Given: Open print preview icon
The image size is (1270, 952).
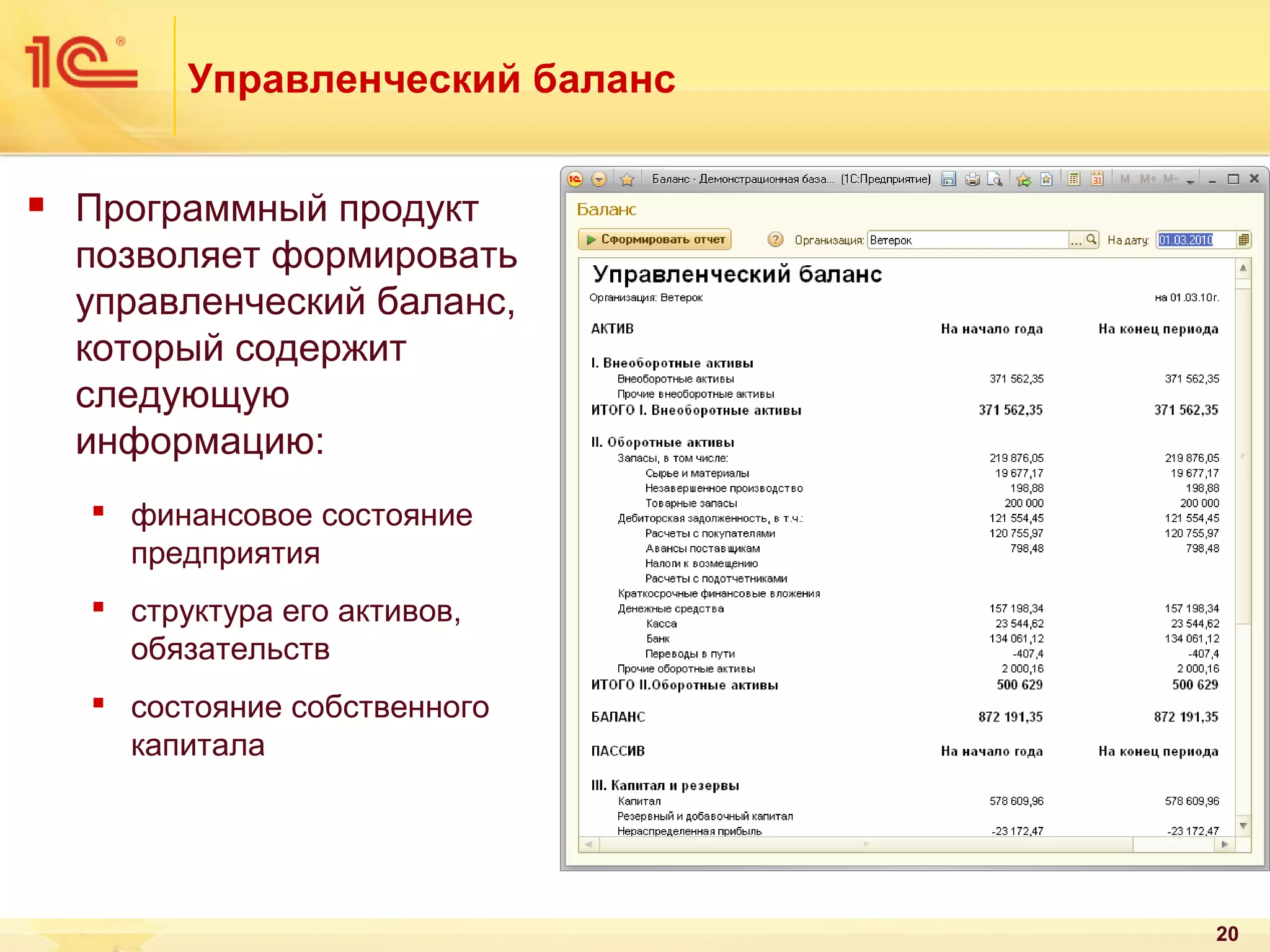Looking at the screenshot, I should point(995,179).
